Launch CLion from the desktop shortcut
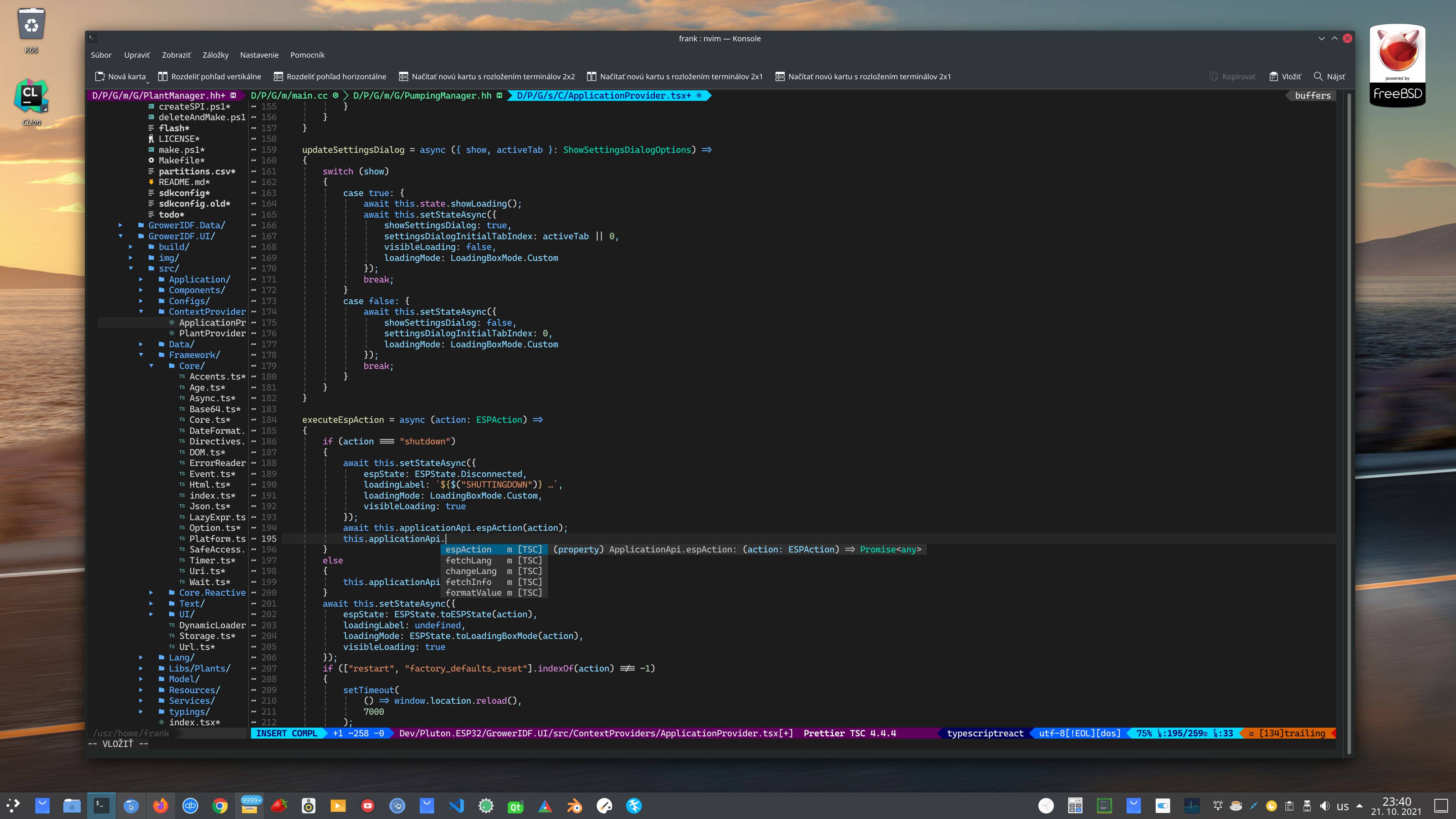Screen dimensions: 1456x819 pos(31,102)
